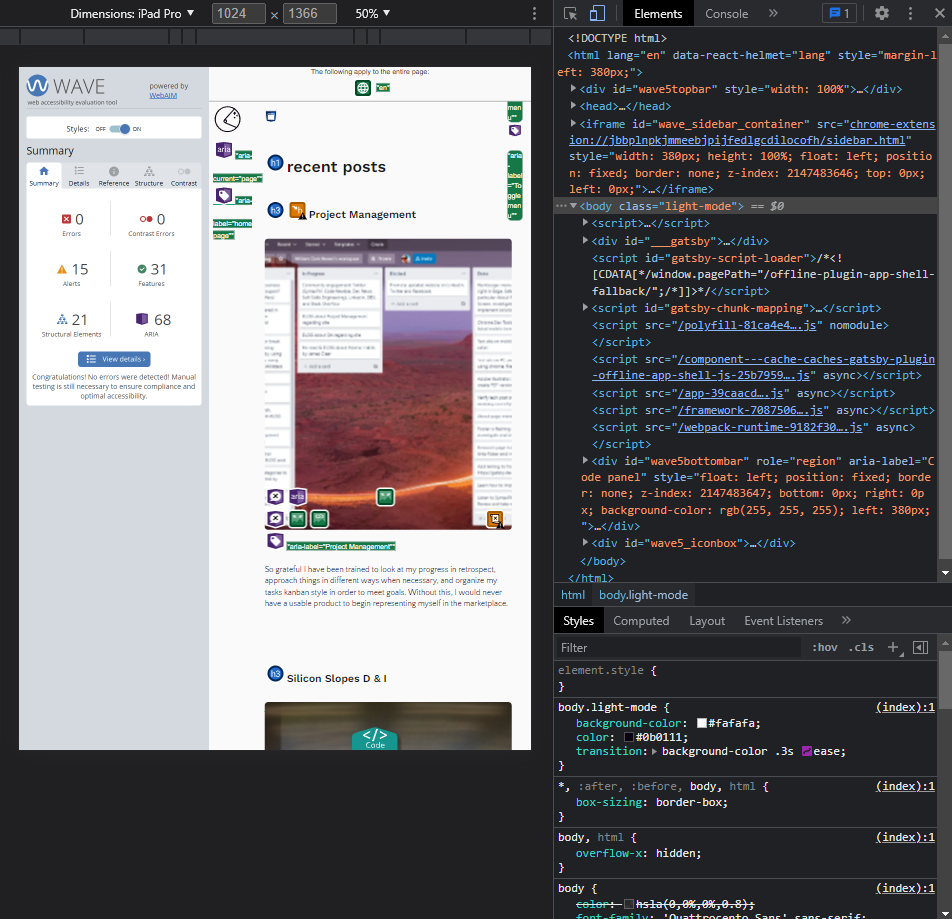Expand the gatsby-chunk-mapping script node
The image size is (952, 919).
click(585, 307)
